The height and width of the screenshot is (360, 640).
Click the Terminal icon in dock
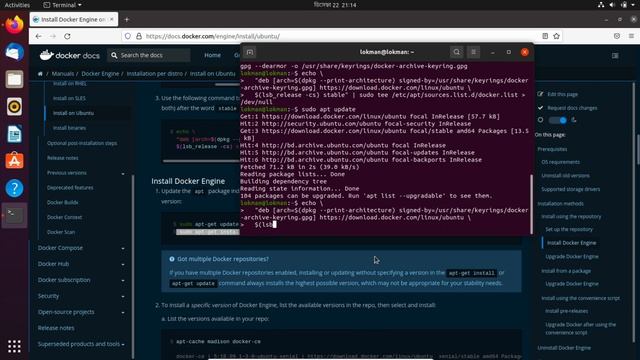14,215
